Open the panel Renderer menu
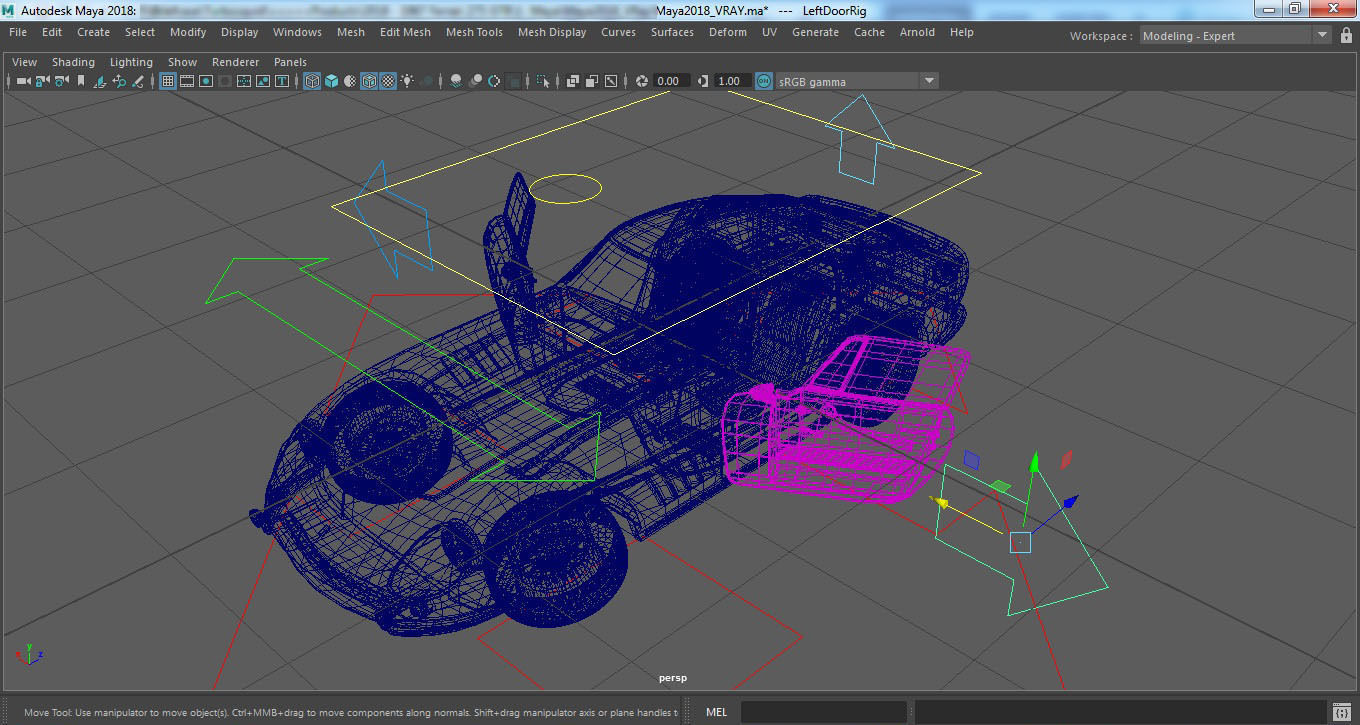Image resolution: width=1360 pixels, height=725 pixels. click(235, 62)
